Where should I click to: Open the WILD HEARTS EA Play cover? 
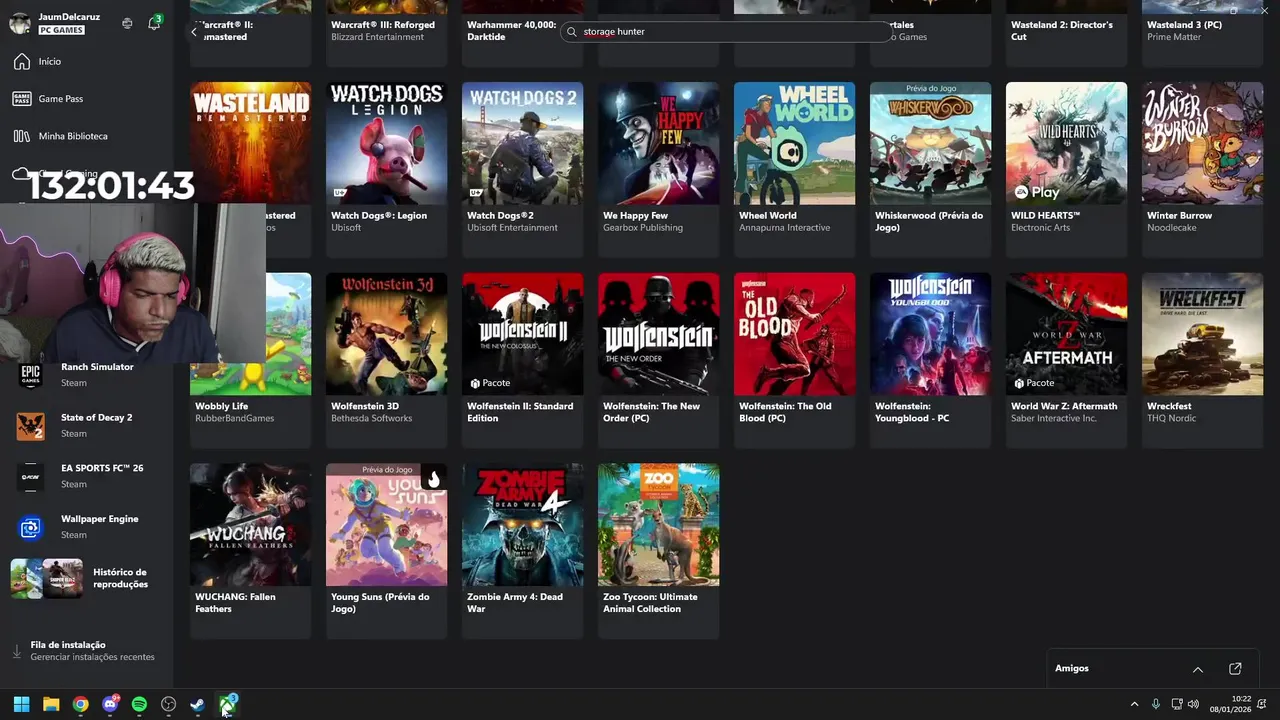(1066, 143)
